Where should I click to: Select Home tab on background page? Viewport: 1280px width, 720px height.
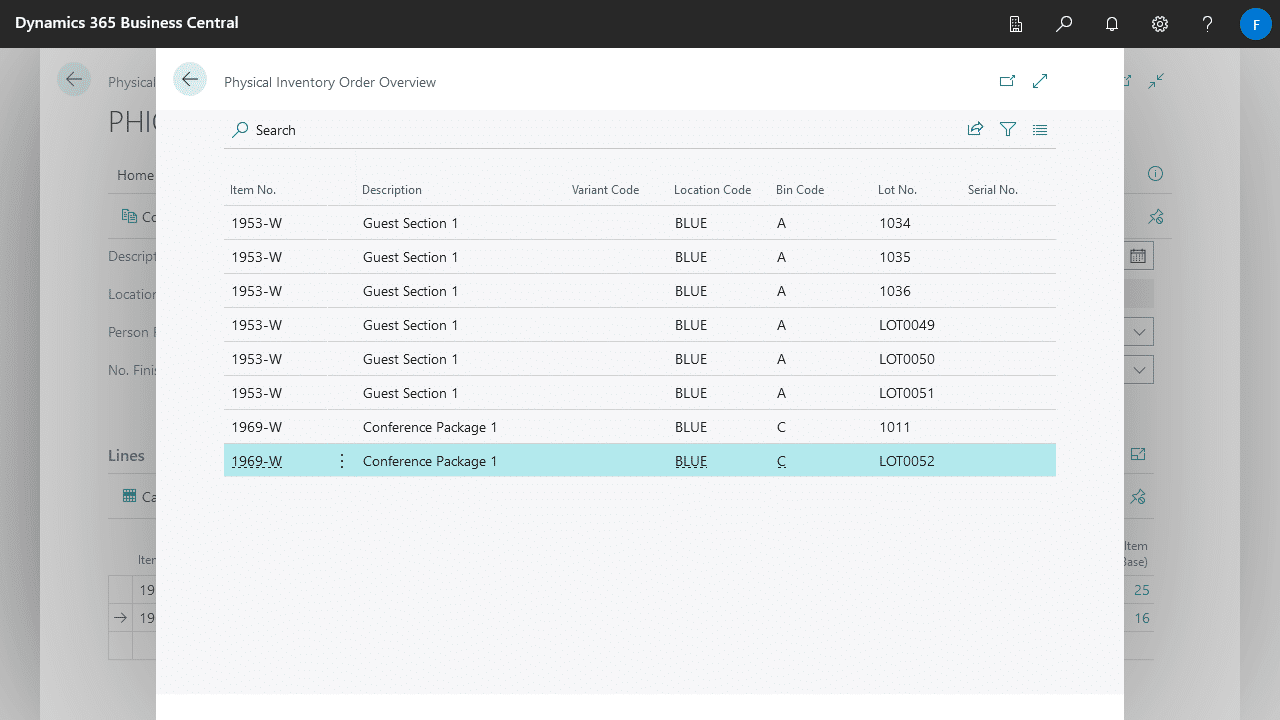[135, 175]
